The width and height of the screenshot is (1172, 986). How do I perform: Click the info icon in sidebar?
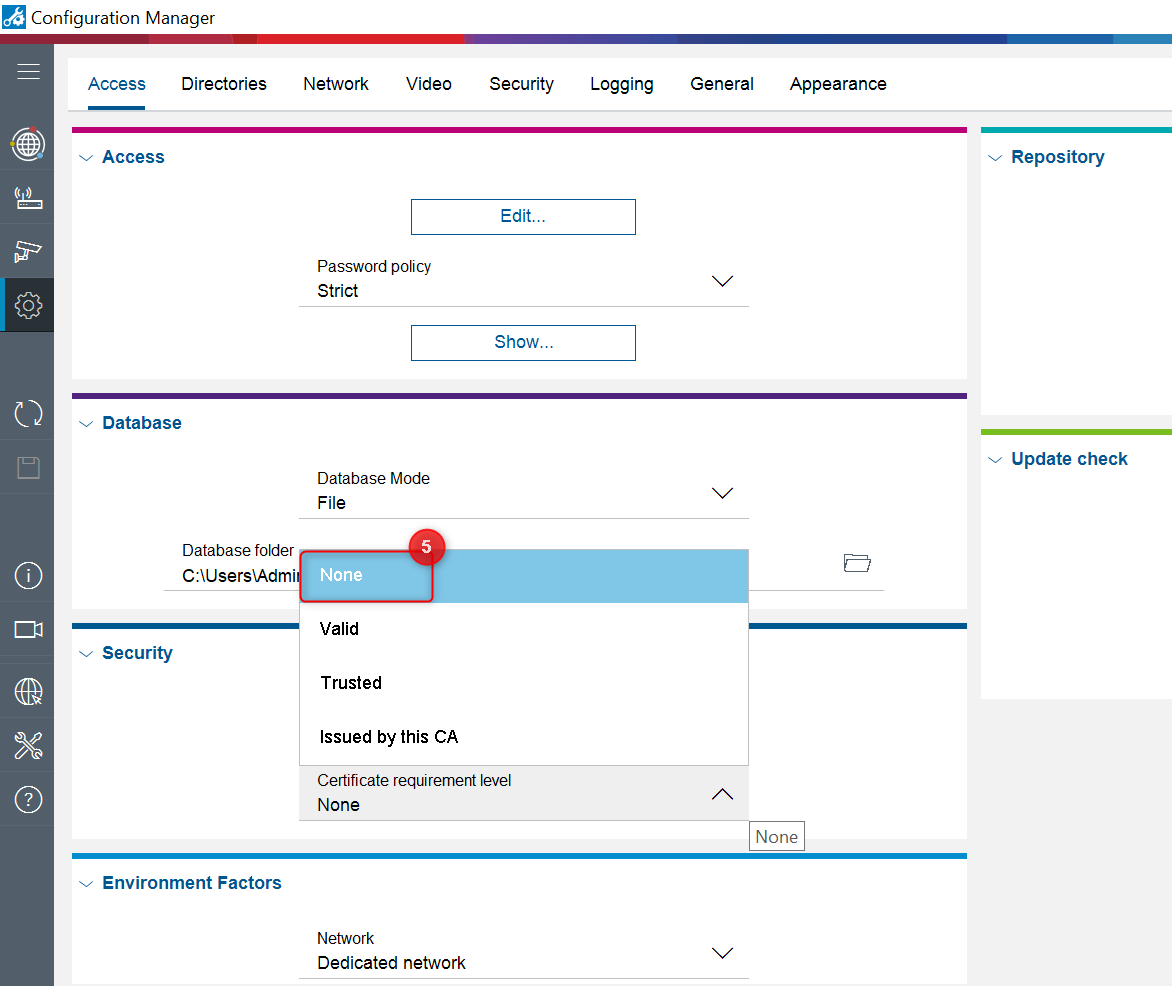click(27, 575)
